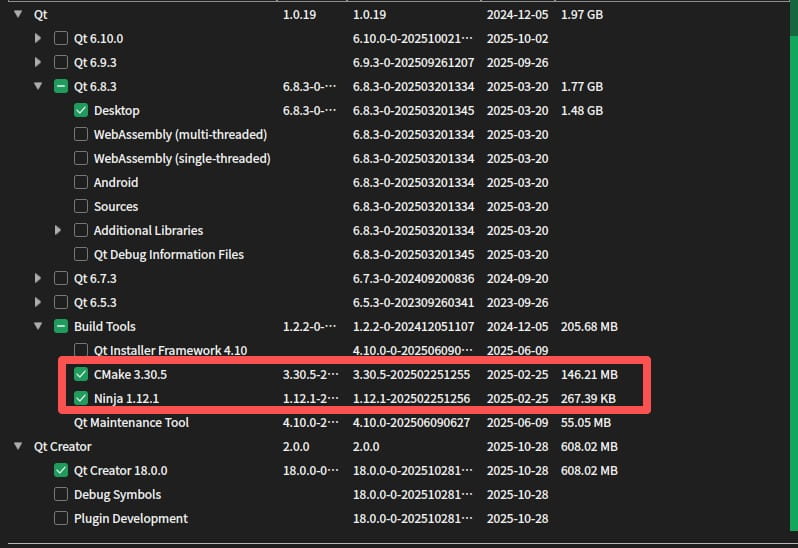Image resolution: width=798 pixels, height=548 pixels.
Task: Select the Qt Creator 18.0.0 label
Action: [121, 471]
